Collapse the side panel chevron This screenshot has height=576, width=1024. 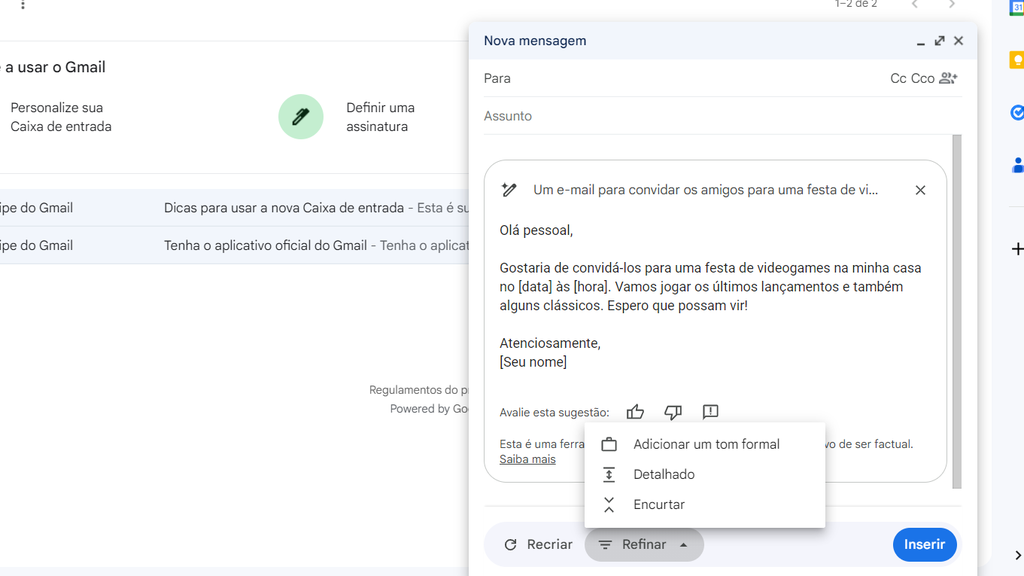[1018, 555]
